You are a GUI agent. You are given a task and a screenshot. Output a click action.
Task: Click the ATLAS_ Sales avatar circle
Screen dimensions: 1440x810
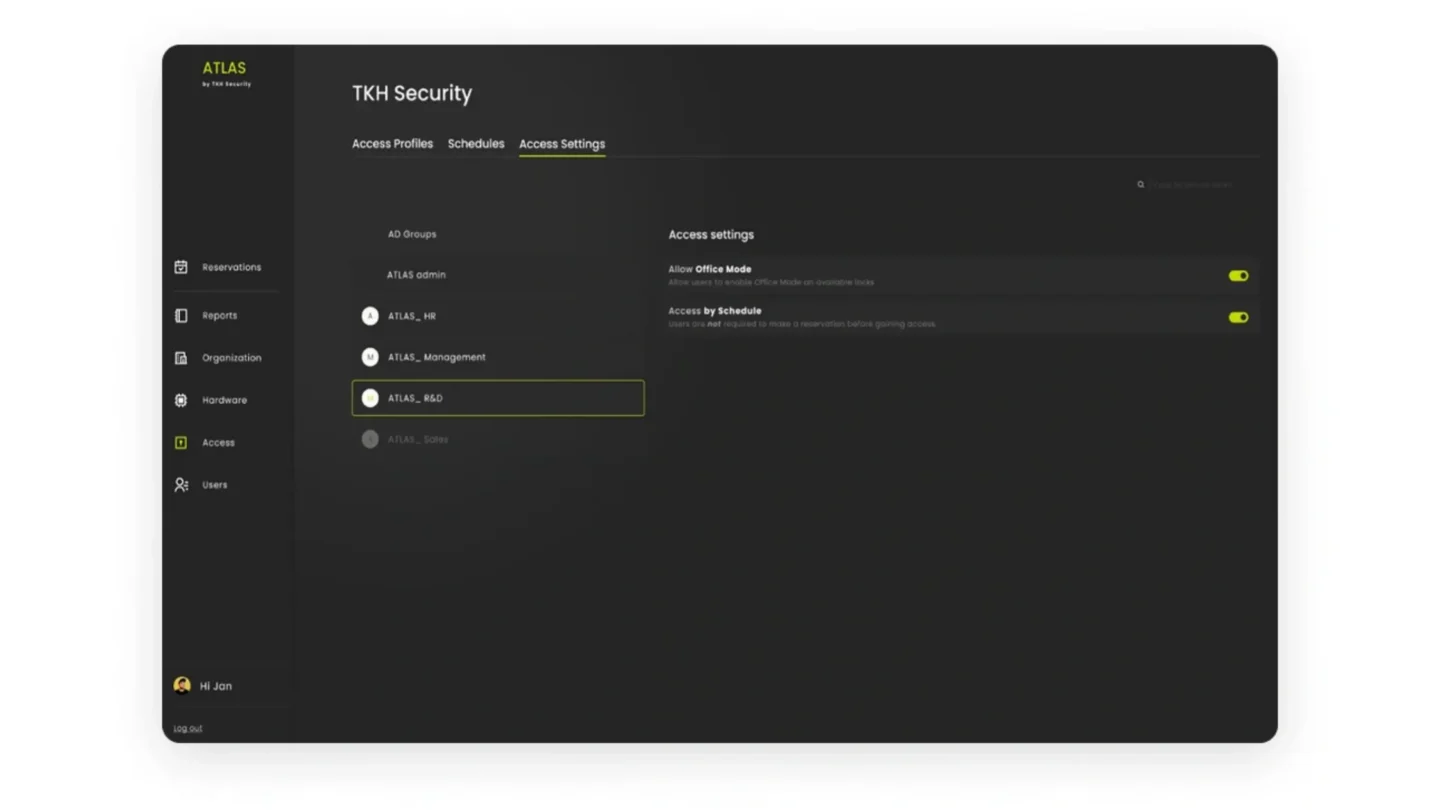point(370,439)
